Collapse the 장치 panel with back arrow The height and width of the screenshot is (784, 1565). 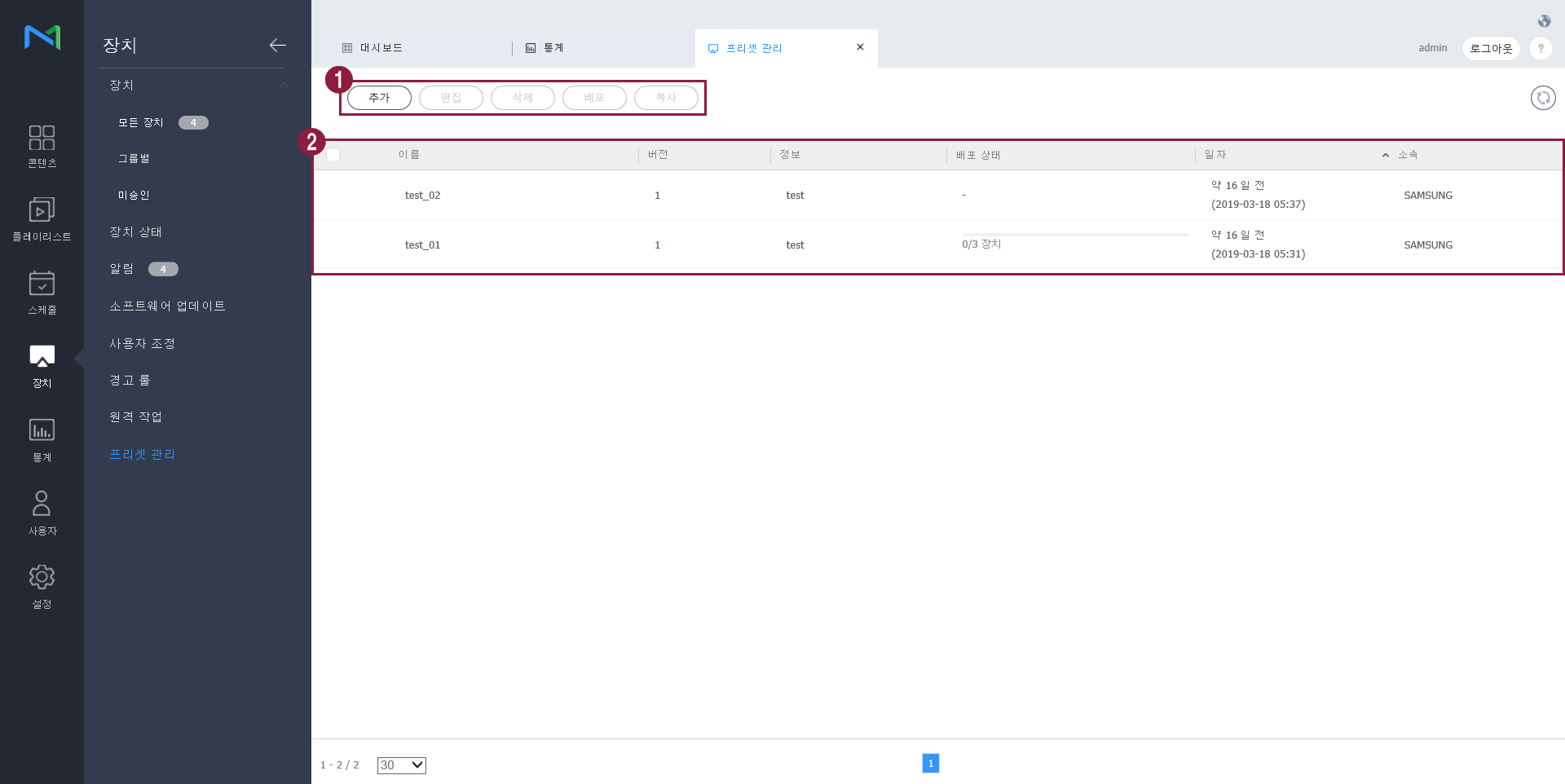pyautogui.click(x=277, y=45)
